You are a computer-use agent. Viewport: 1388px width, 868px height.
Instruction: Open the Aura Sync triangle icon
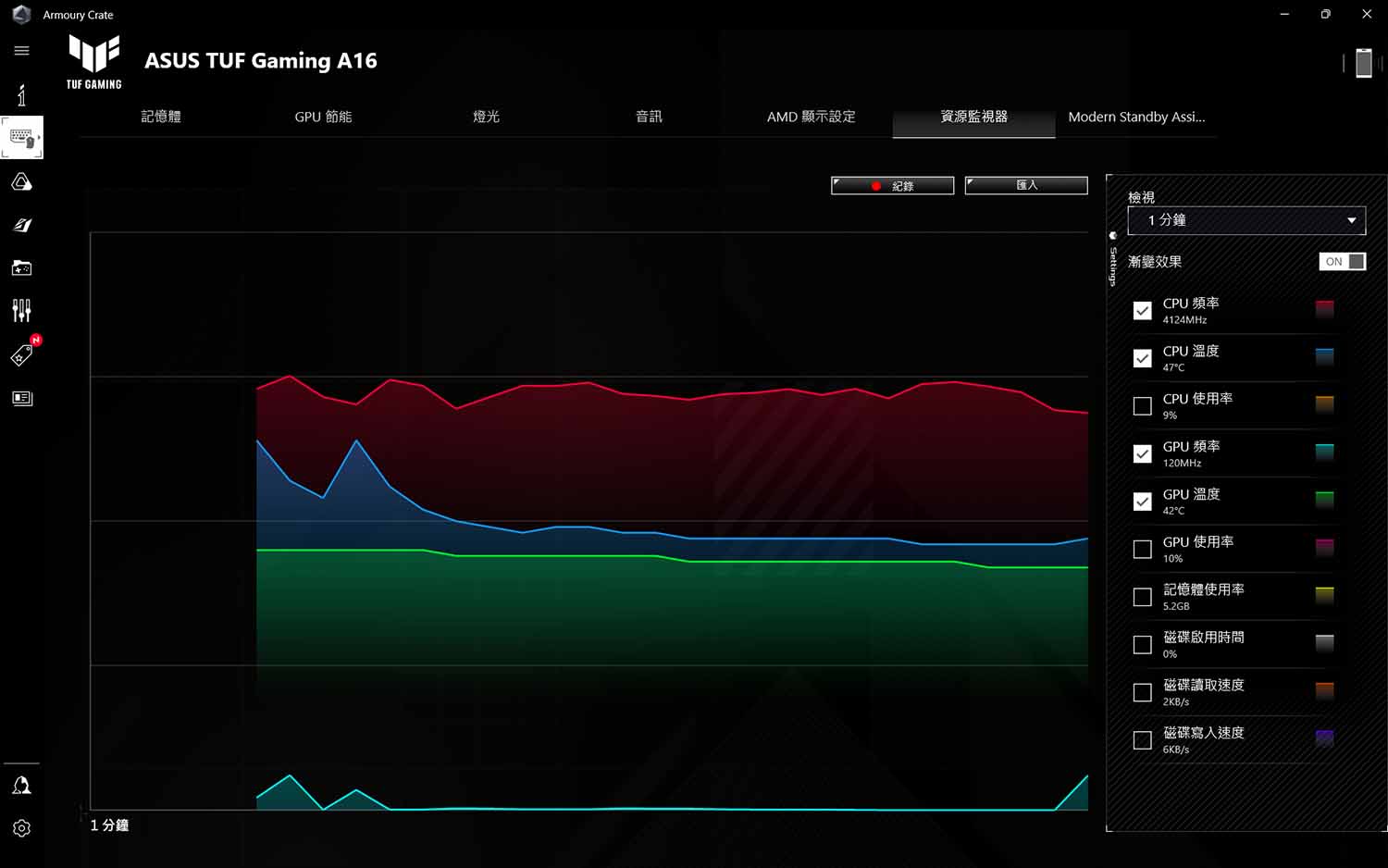pos(21,182)
